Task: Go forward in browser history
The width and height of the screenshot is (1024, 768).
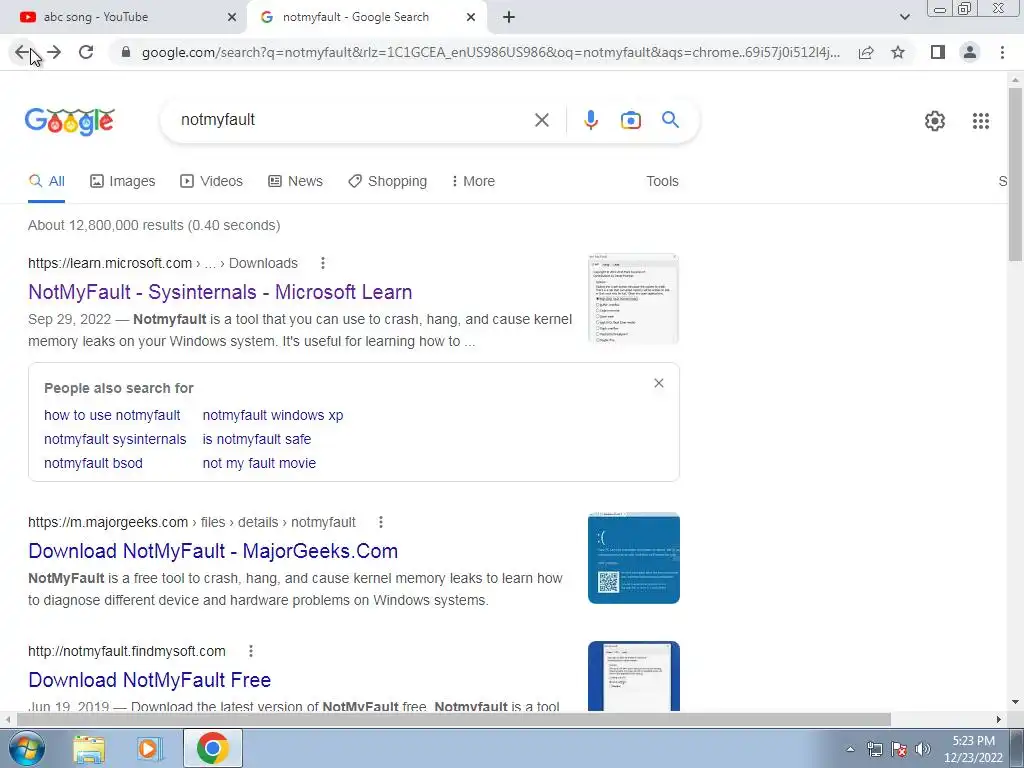Action: pyautogui.click(x=54, y=52)
